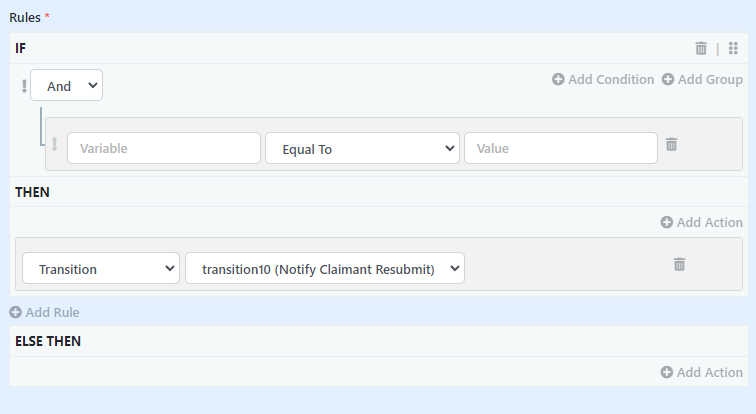Click the plus icon next to Add Rule
Viewport: 756px width, 414px height.
click(x=15, y=312)
